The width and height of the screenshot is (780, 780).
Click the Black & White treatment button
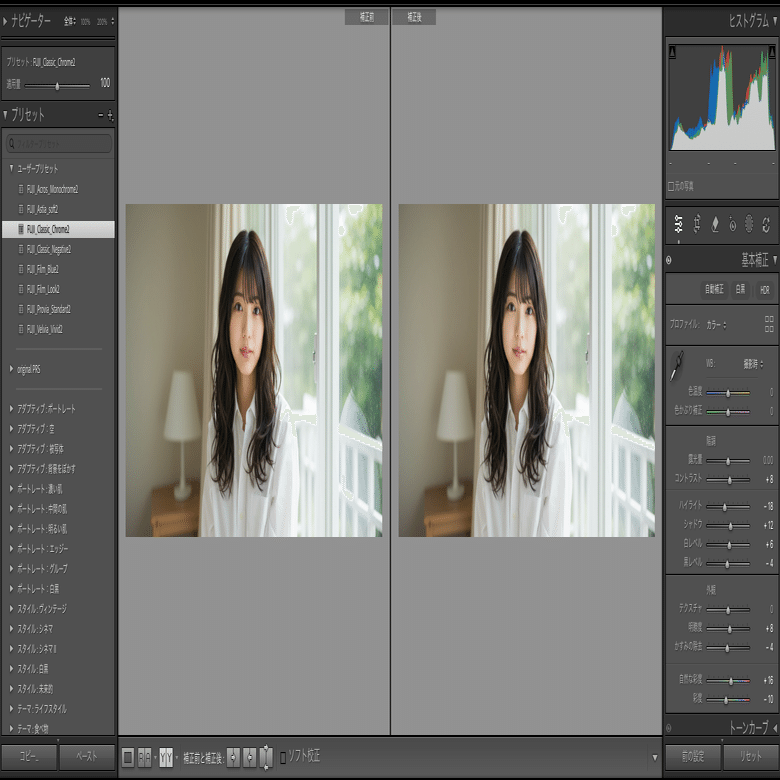click(741, 289)
